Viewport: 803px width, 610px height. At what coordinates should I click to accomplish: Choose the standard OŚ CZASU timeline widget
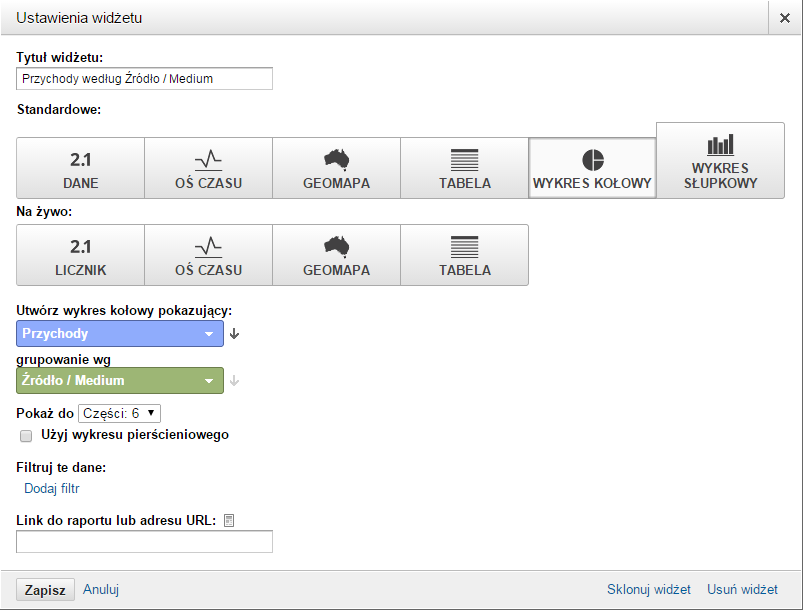(208, 168)
